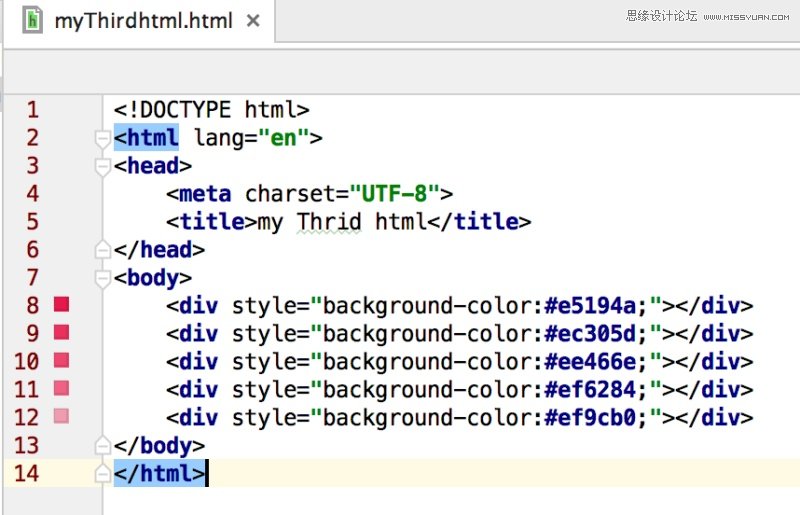Click fold end marker at closing body tag

[101, 445]
